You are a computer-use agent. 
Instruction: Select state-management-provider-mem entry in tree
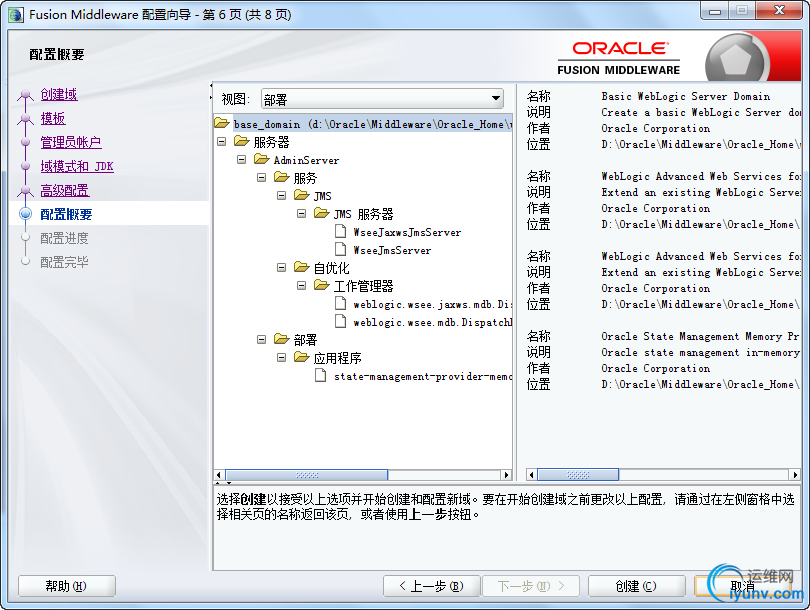click(x=423, y=377)
